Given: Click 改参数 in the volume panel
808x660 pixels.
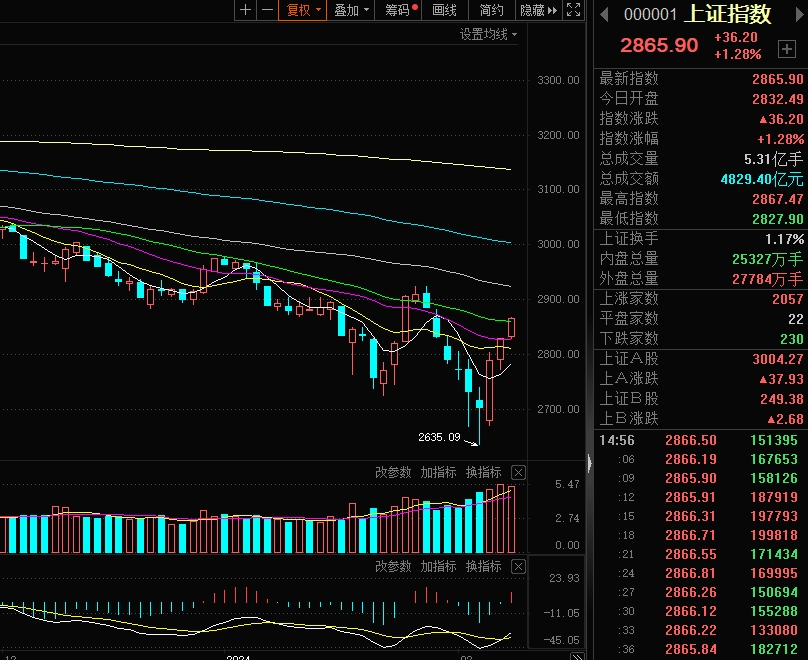Looking at the screenshot, I should (x=393, y=472).
